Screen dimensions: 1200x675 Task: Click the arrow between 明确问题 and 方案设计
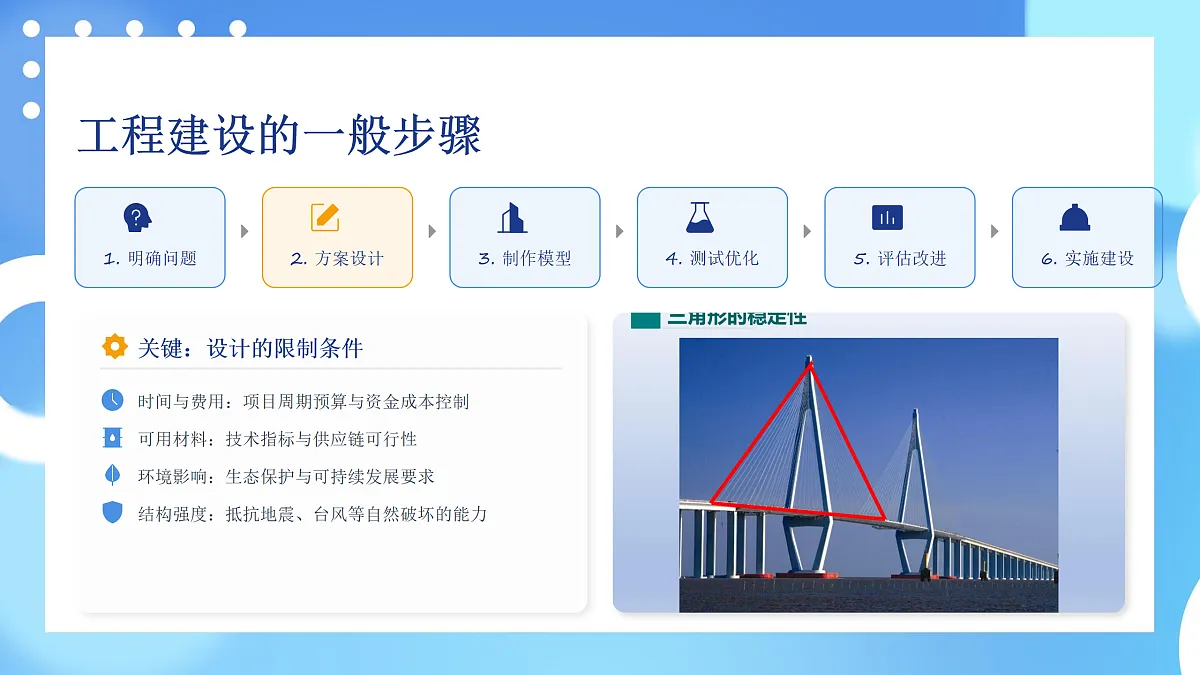[244, 231]
